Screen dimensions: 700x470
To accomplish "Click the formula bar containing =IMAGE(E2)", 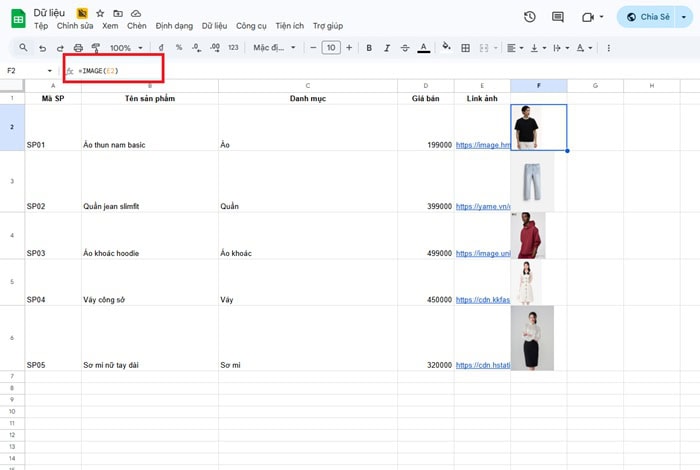I will [300, 71].
